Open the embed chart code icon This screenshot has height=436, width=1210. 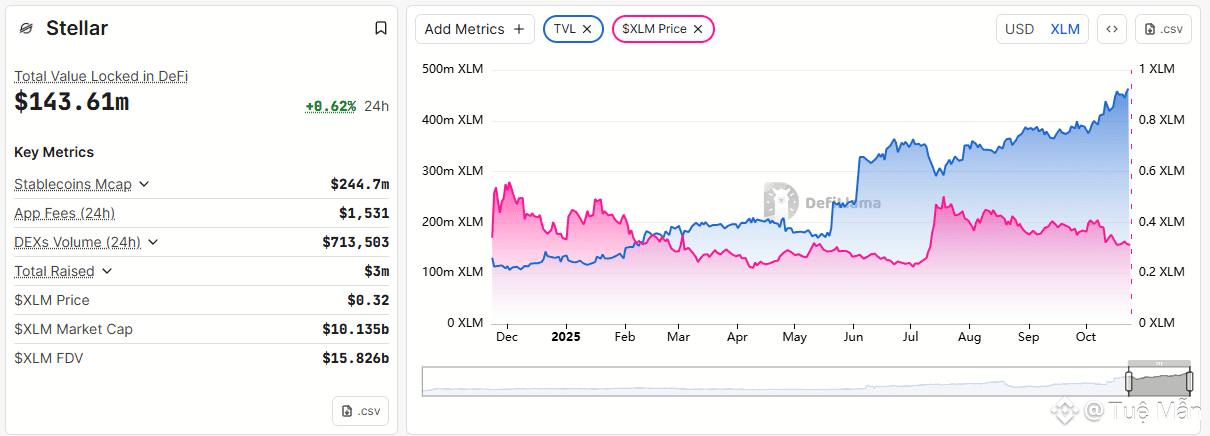(1111, 29)
